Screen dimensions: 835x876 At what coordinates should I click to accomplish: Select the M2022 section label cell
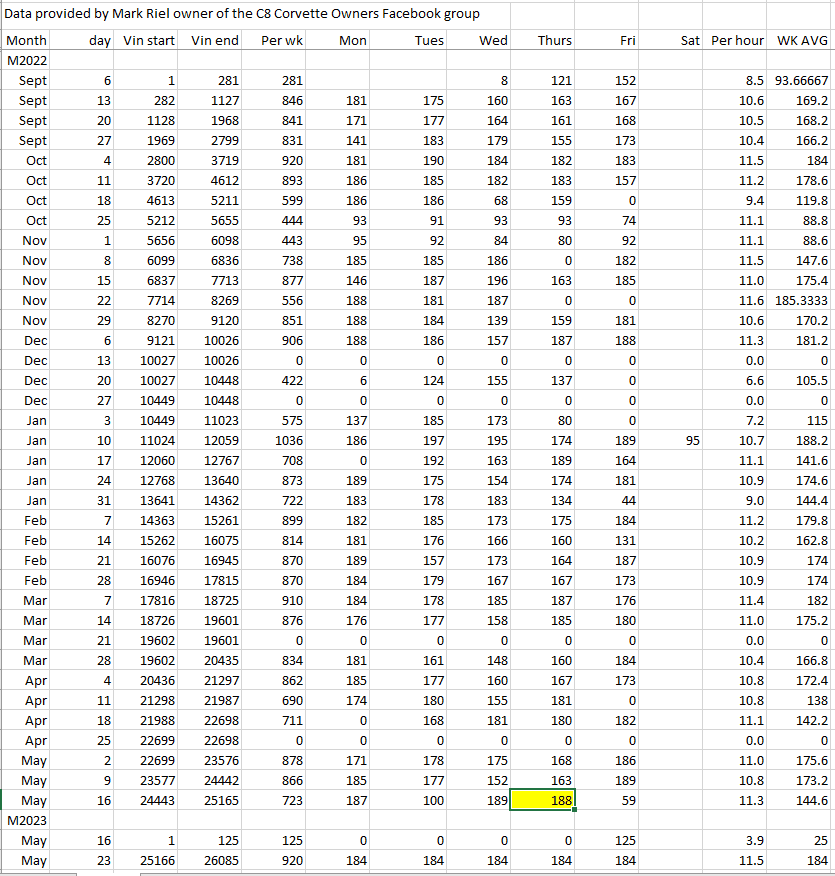click(28, 60)
